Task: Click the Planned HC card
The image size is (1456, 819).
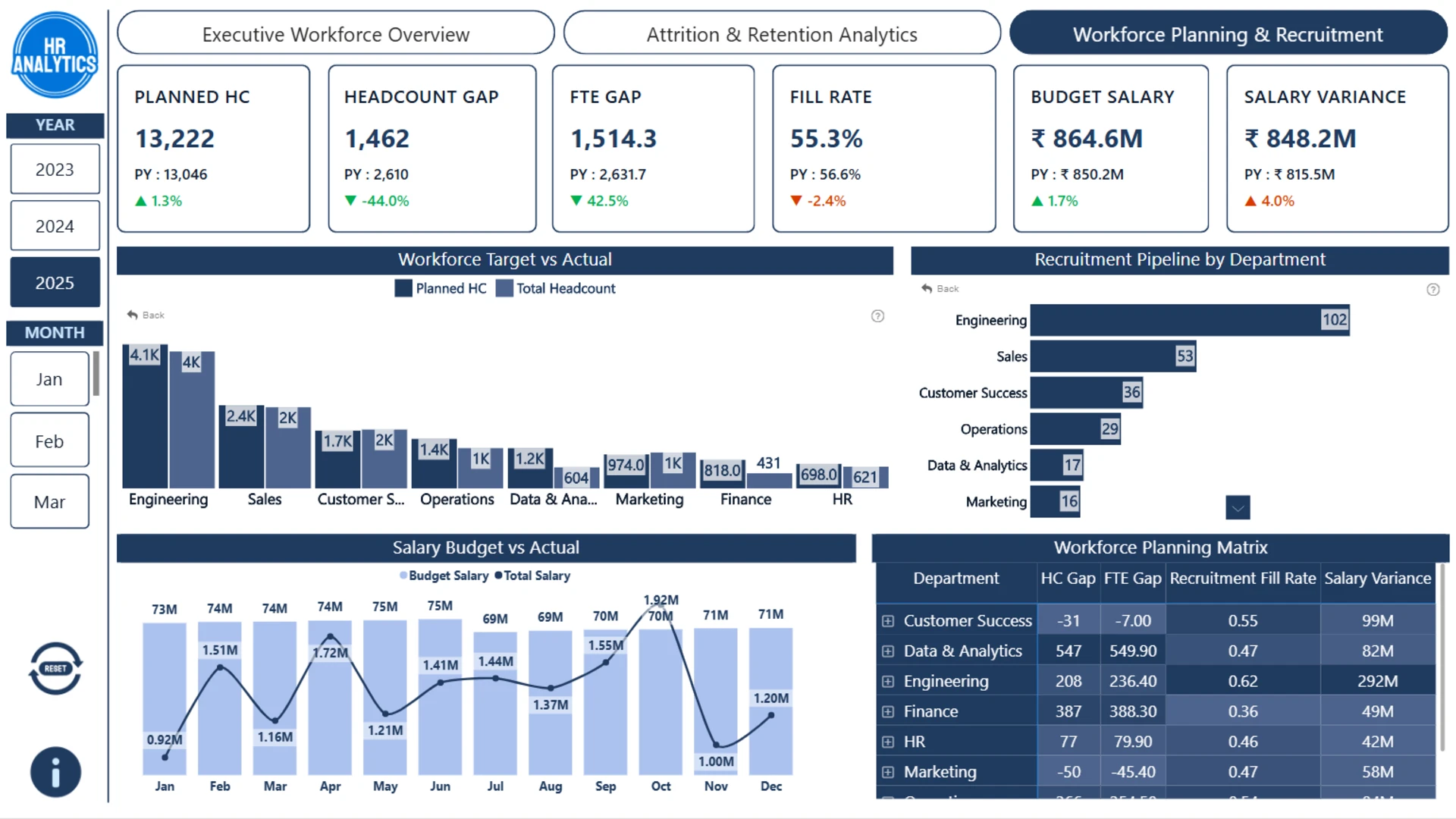Action: tap(213, 149)
